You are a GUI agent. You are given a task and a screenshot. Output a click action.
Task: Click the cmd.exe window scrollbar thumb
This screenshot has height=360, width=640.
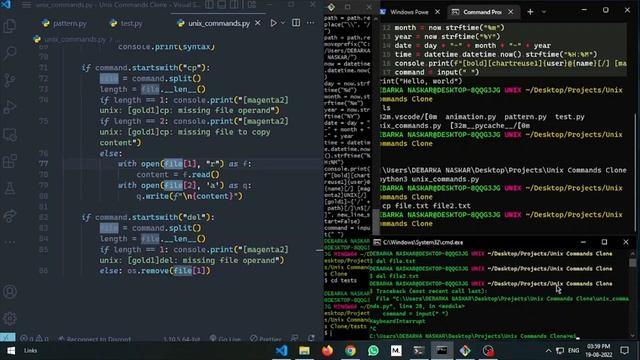[x=632, y=262]
